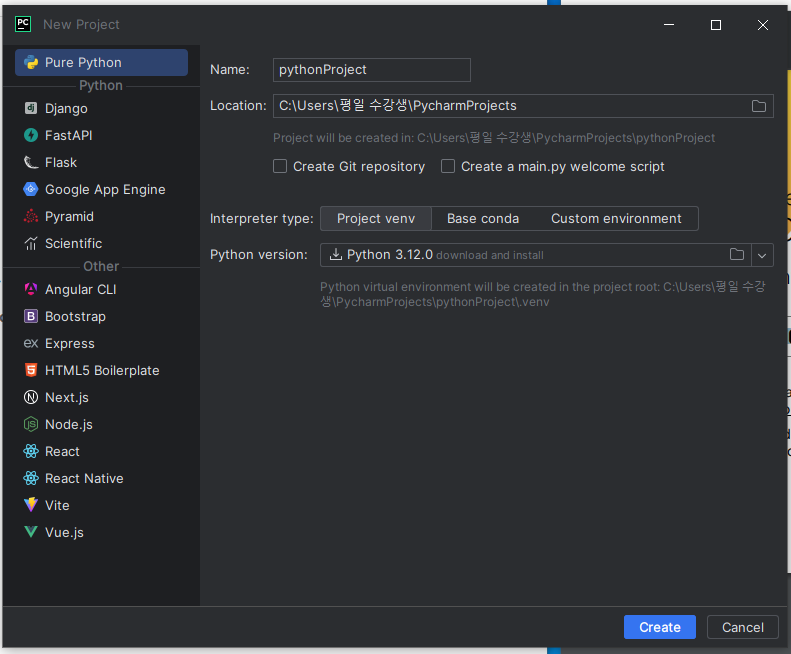The height and width of the screenshot is (654, 791).
Task: Enable Create Git repository checkbox
Action: click(280, 167)
